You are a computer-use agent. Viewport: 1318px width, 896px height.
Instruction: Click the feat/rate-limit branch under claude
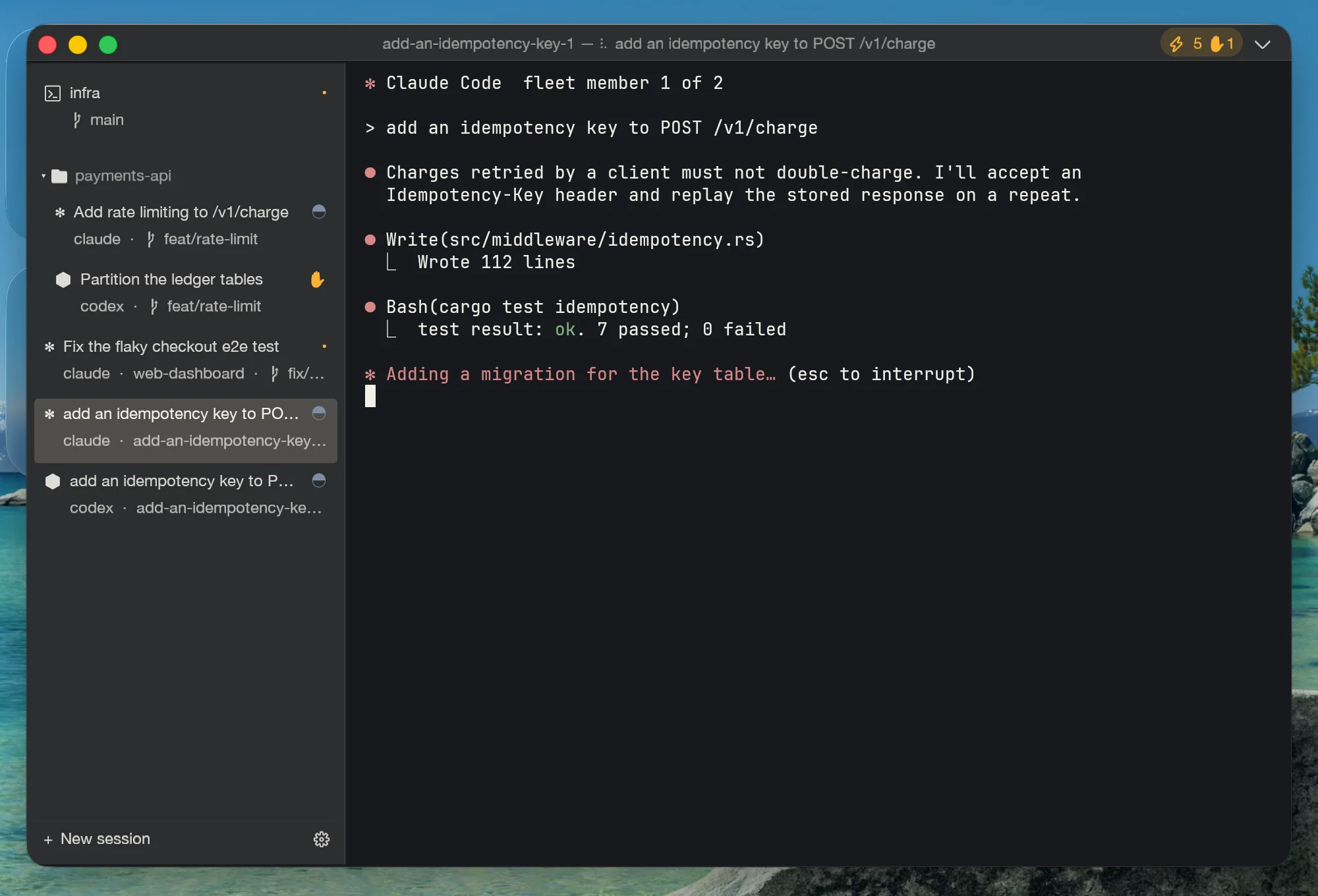(x=202, y=239)
